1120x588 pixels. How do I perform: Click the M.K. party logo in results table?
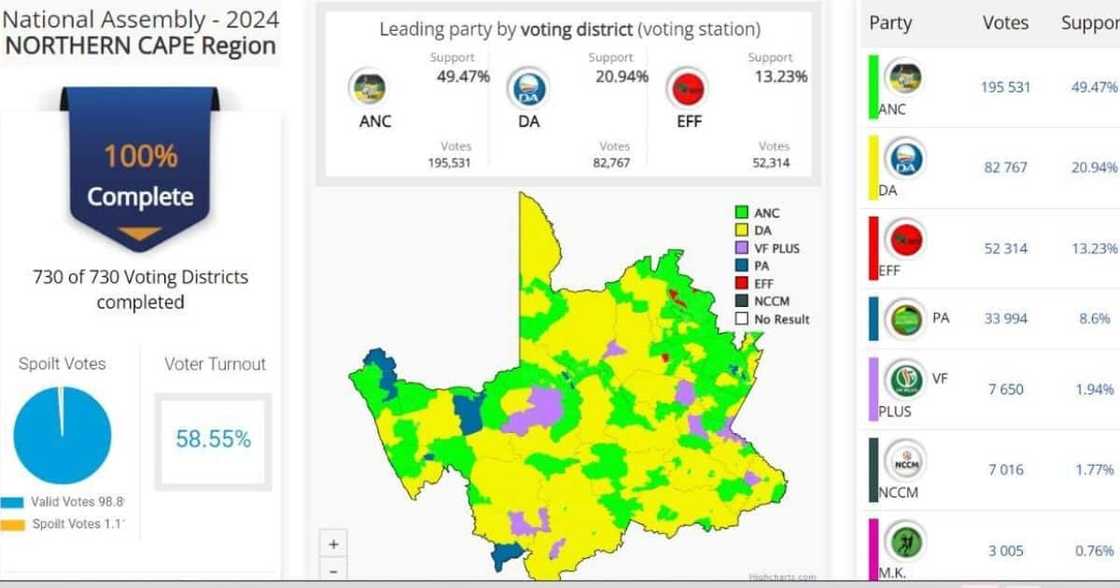pos(906,541)
